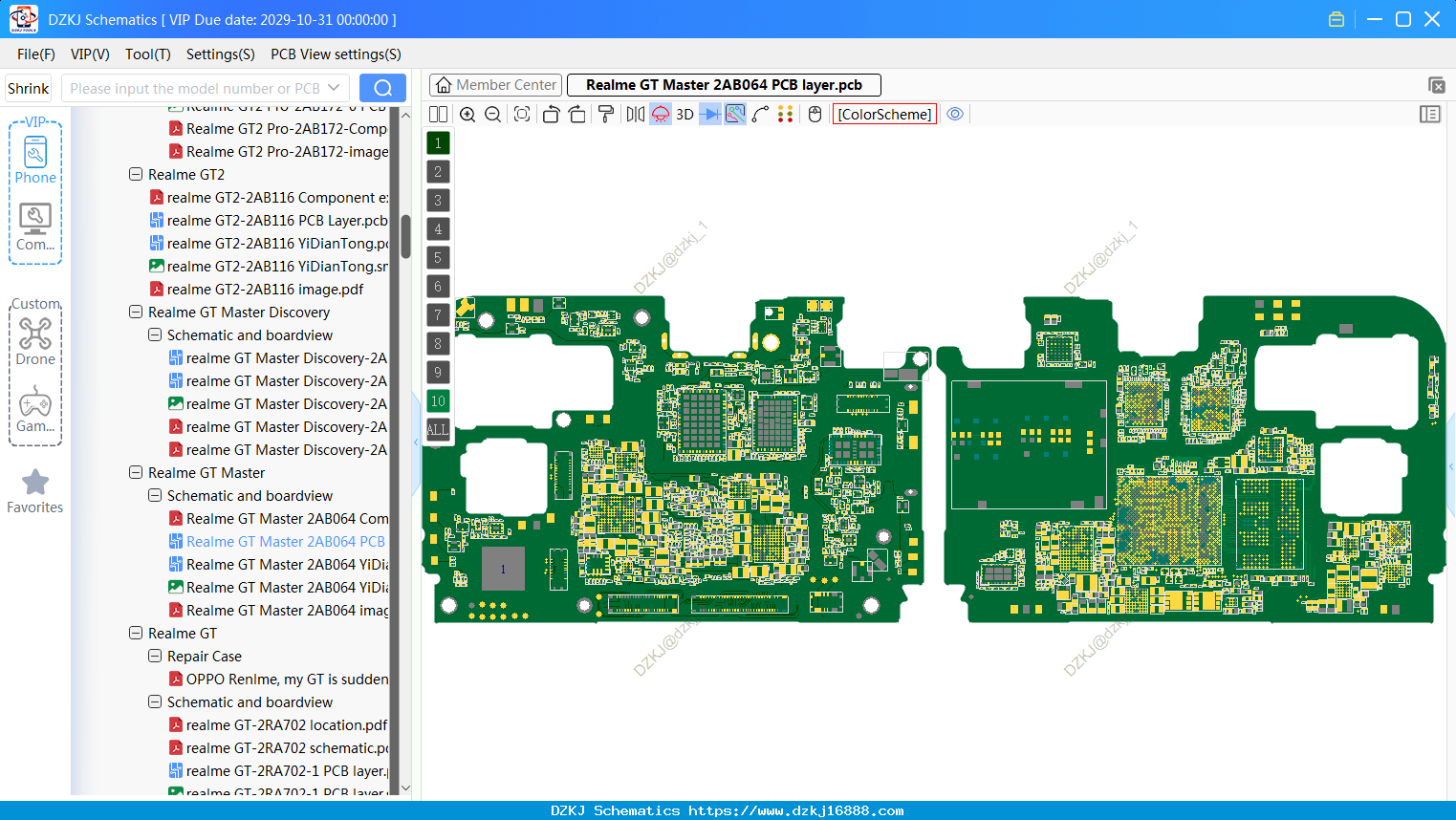
Task: Select the Game console category icon
Action: [x=35, y=410]
